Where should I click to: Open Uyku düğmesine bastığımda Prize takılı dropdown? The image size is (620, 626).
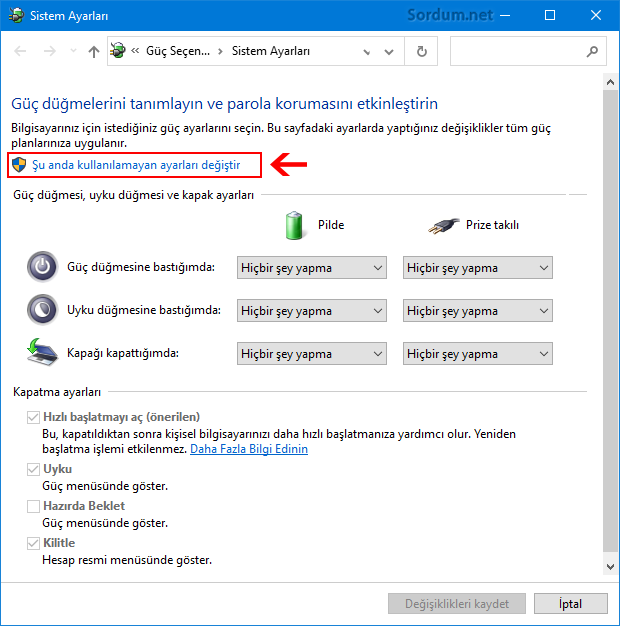pos(478,311)
